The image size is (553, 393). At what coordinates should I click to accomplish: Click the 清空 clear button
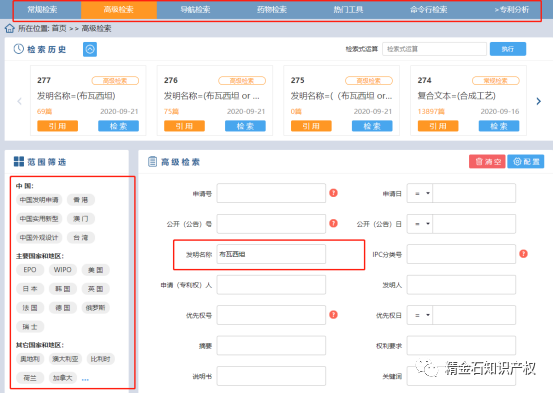point(487,162)
